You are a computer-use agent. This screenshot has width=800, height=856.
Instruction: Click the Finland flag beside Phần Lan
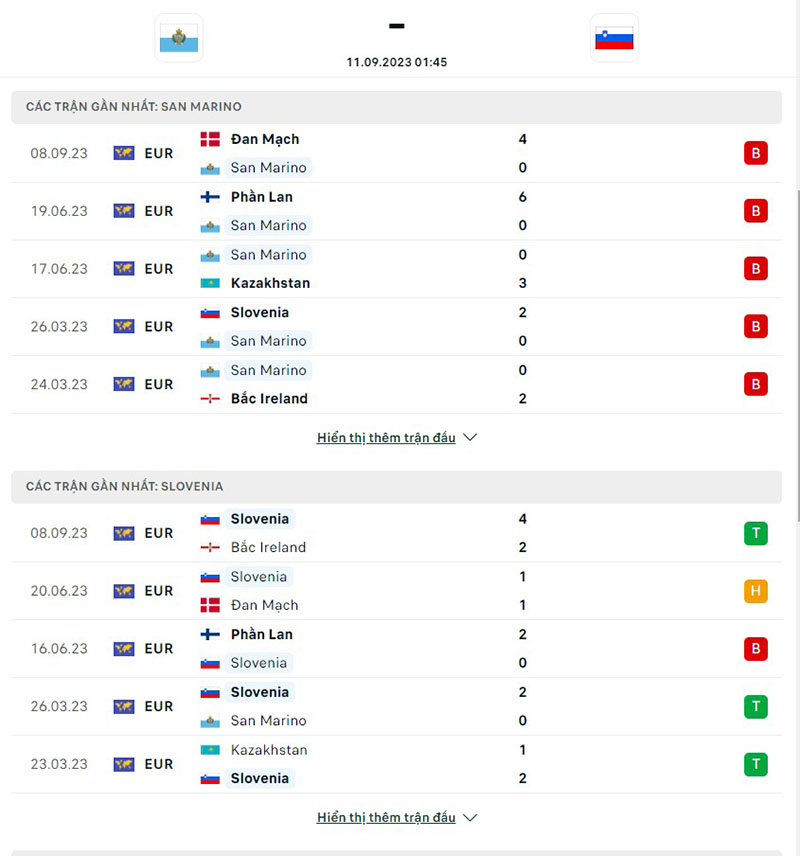[211, 197]
